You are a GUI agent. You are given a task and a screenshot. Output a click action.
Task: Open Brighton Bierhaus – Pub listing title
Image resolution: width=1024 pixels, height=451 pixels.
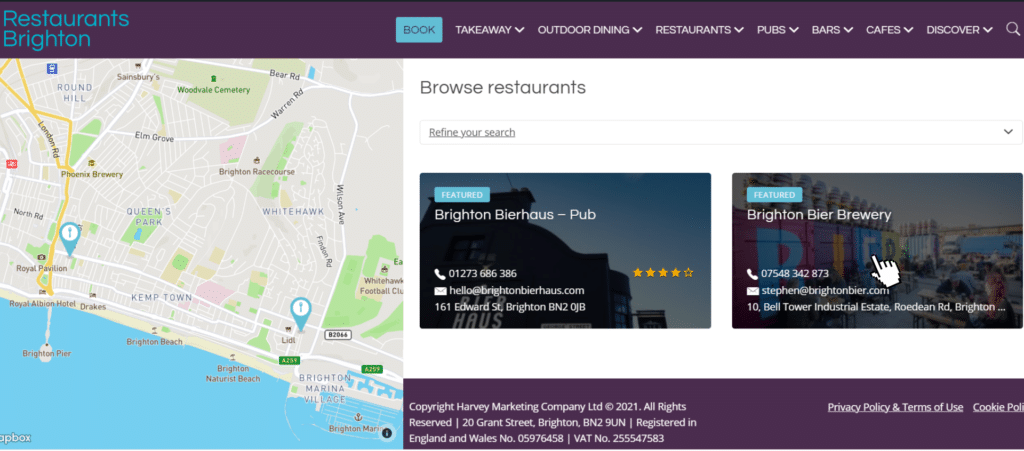(x=515, y=214)
